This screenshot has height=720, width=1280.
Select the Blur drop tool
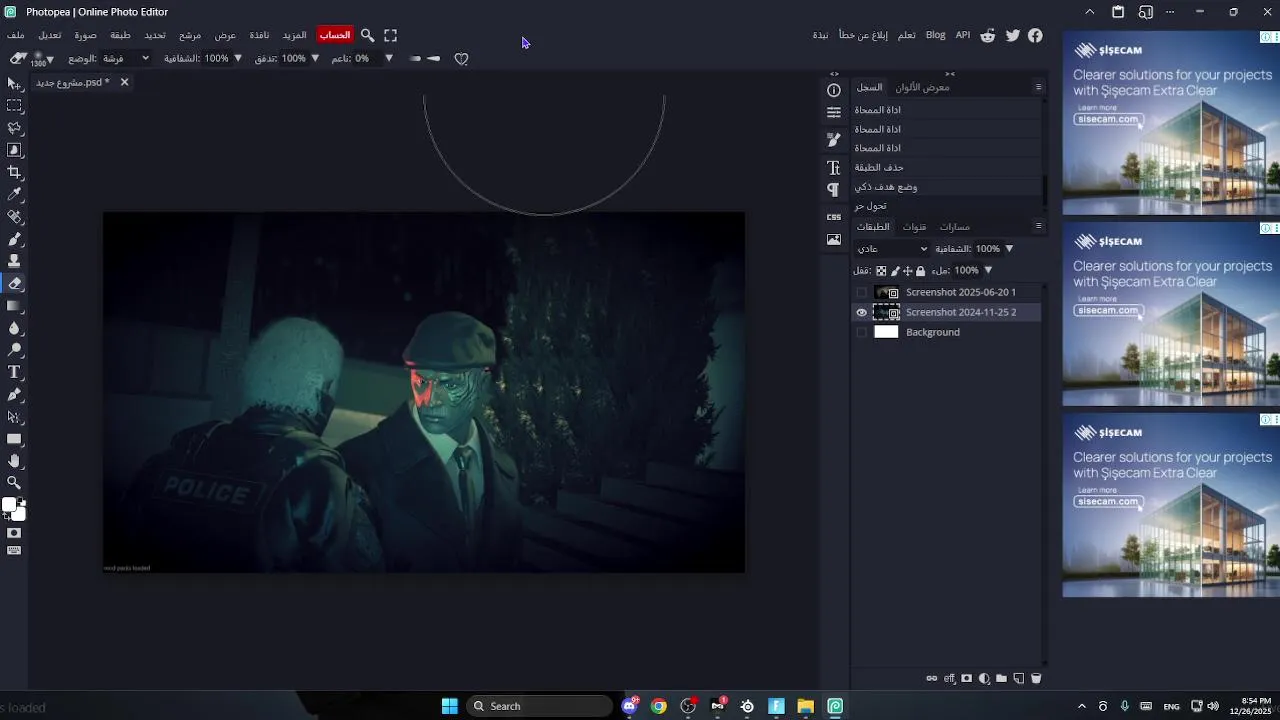point(14,328)
